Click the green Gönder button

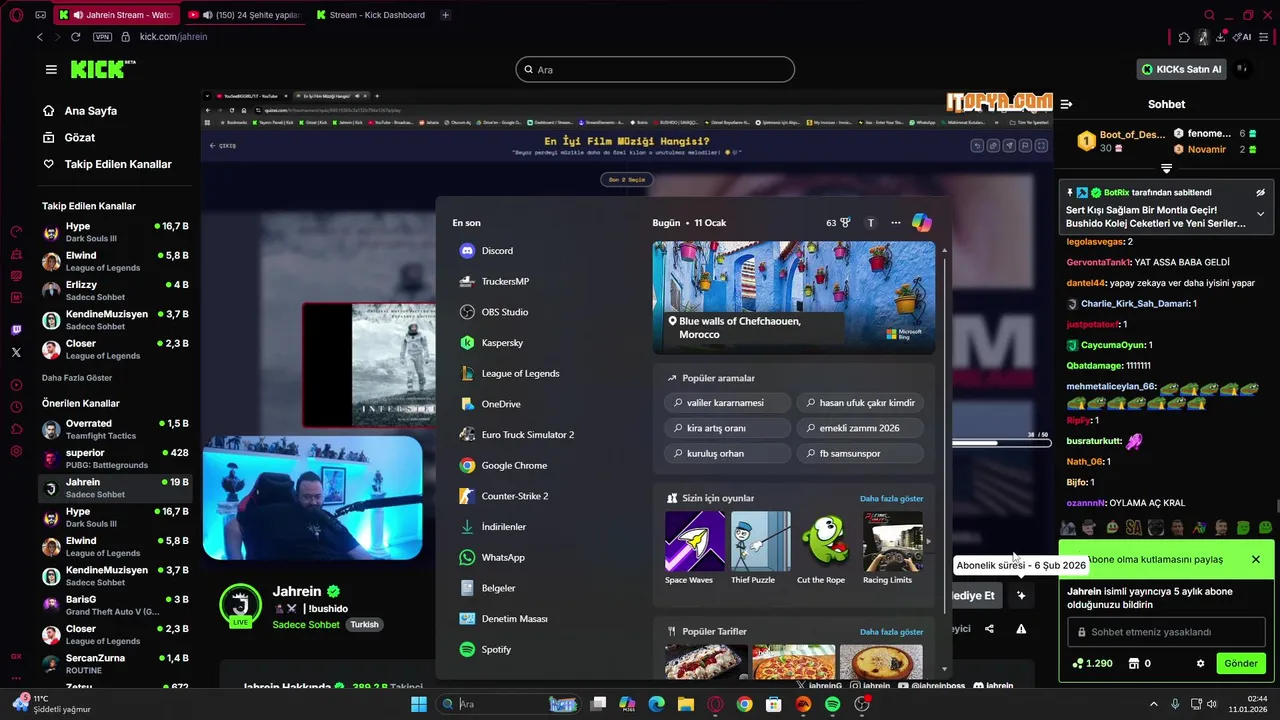click(x=1240, y=663)
